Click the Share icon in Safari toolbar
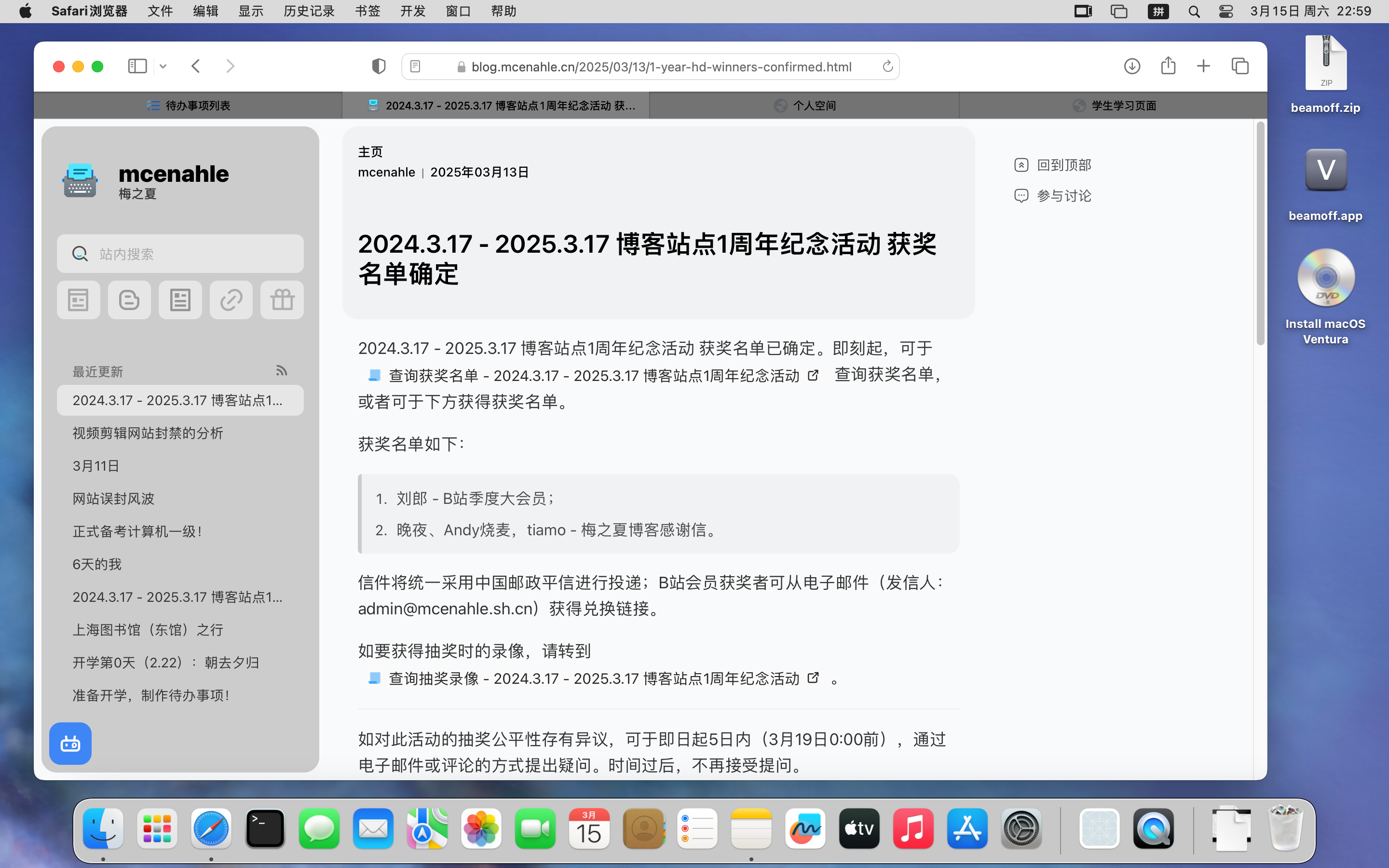The height and width of the screenshot is (868, 1389). point(1168,67)
